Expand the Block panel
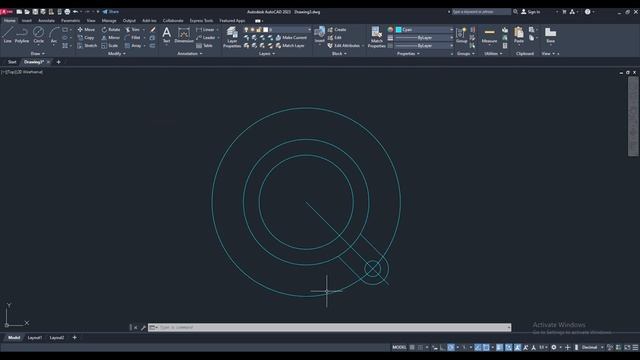Viewport: 640px width, 360px height. pyautogui.click(x=339, y=53)
